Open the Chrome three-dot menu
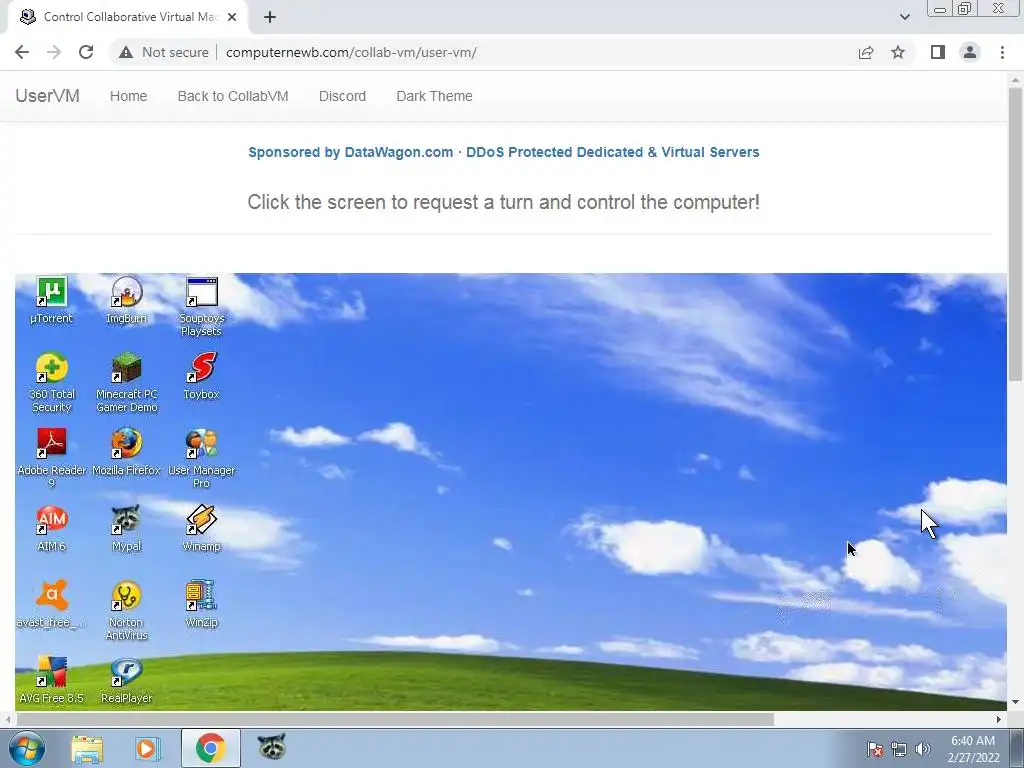The image size is (1024, 768). click(x=1002, y=52)
